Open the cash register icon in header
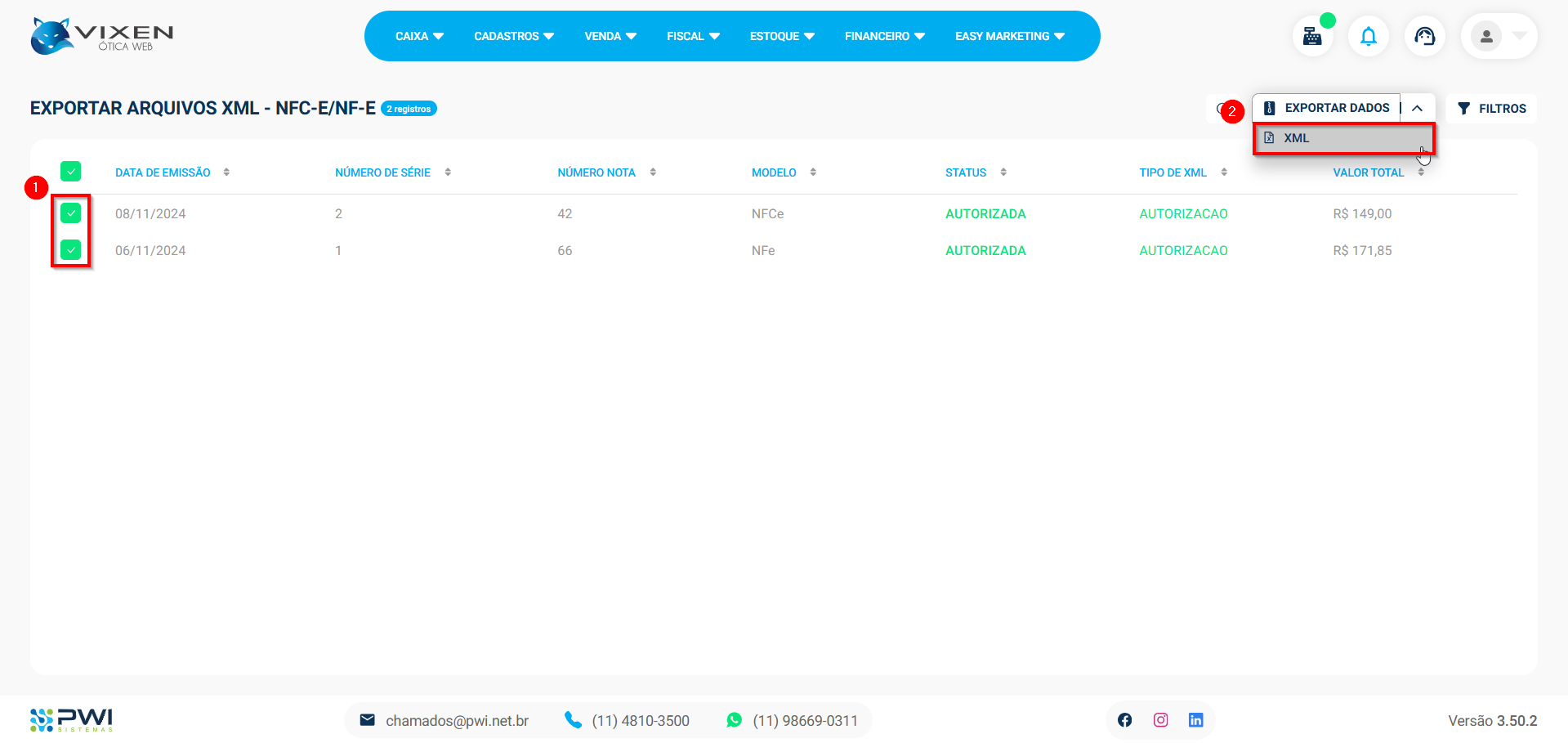The image size is (1568, 743). point(1312,37)
